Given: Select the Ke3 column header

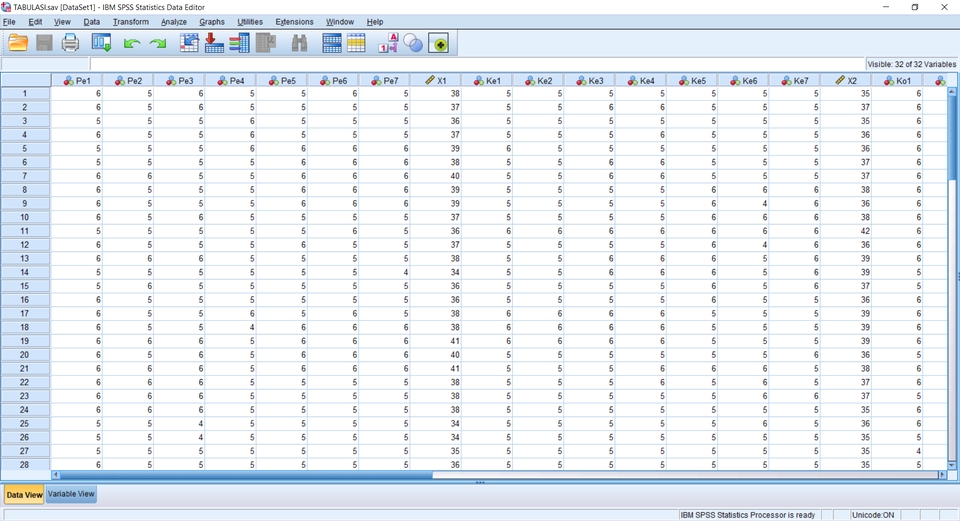Looking at the screenshot, I should point(590,80).
